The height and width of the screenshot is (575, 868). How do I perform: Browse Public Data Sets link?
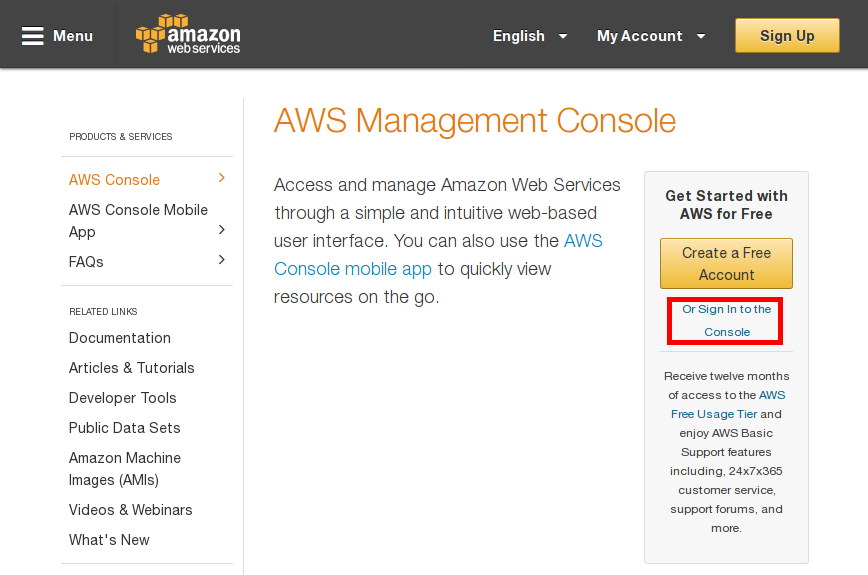[x=125, y=428]
